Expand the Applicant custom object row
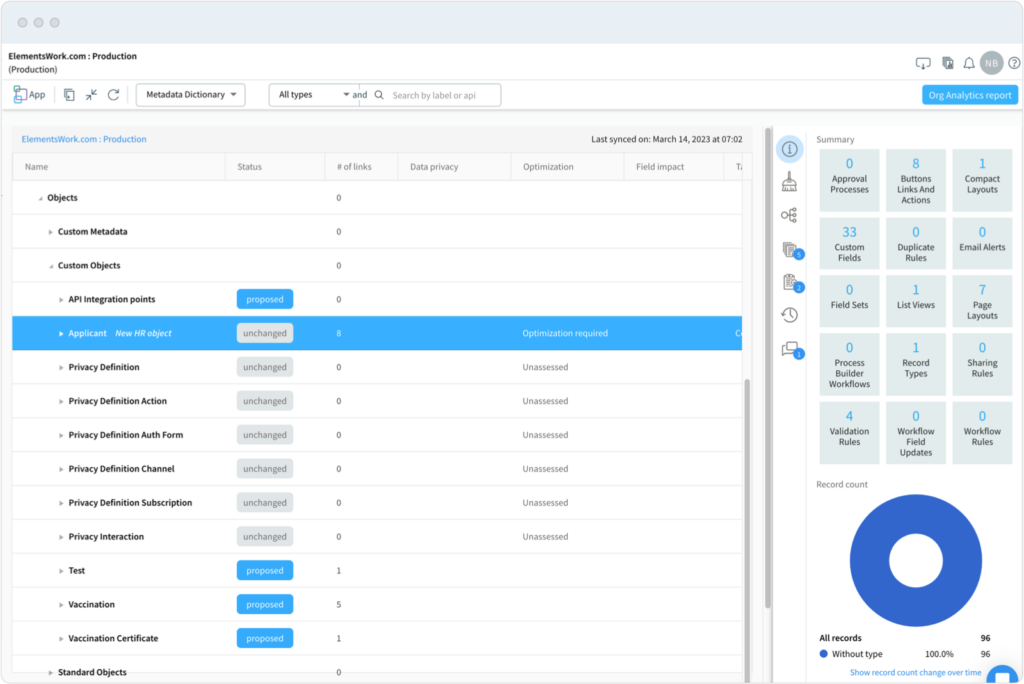The height and width of the screenshot is (684, 1024). 60,332
